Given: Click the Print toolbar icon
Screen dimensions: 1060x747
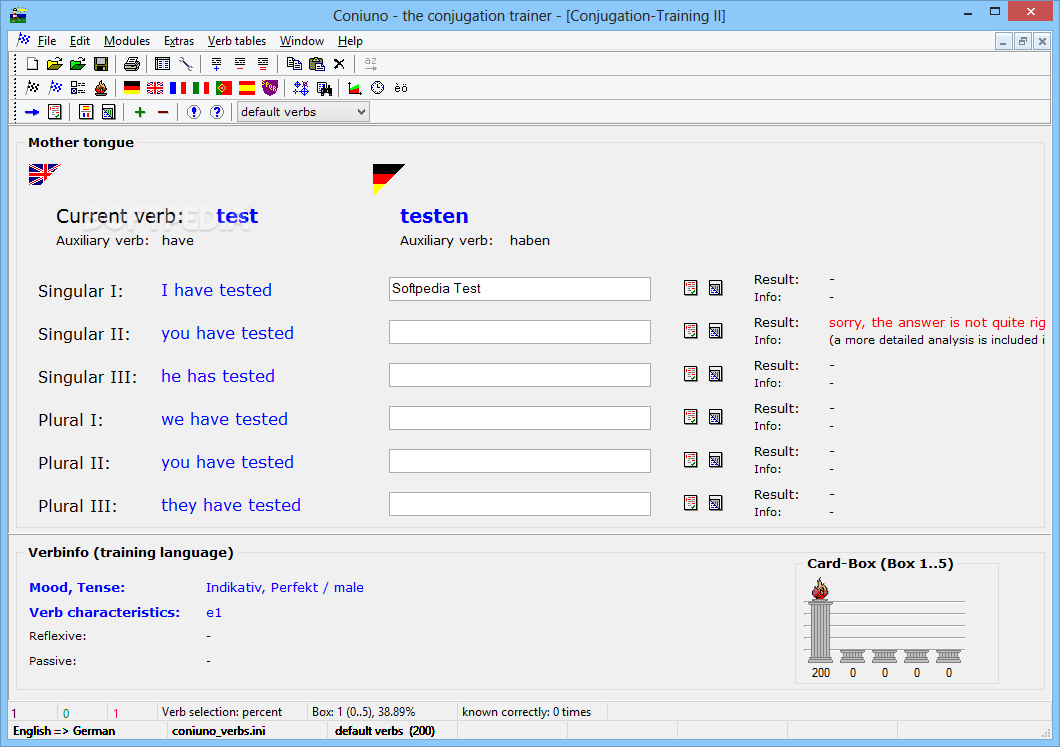Looking at the screenshot, I should coord(132,64).
